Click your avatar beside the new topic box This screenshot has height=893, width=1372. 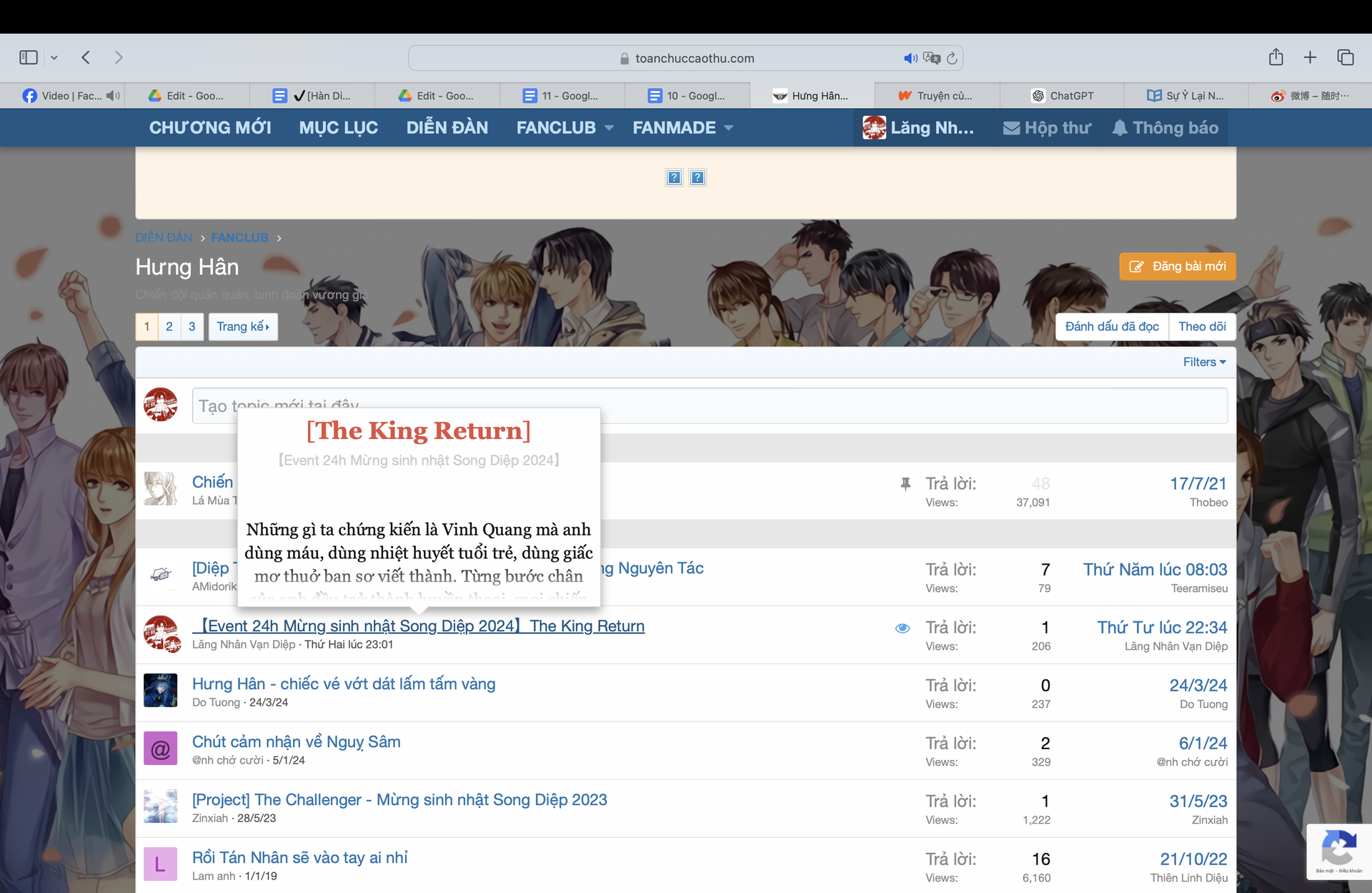(160, 405)
